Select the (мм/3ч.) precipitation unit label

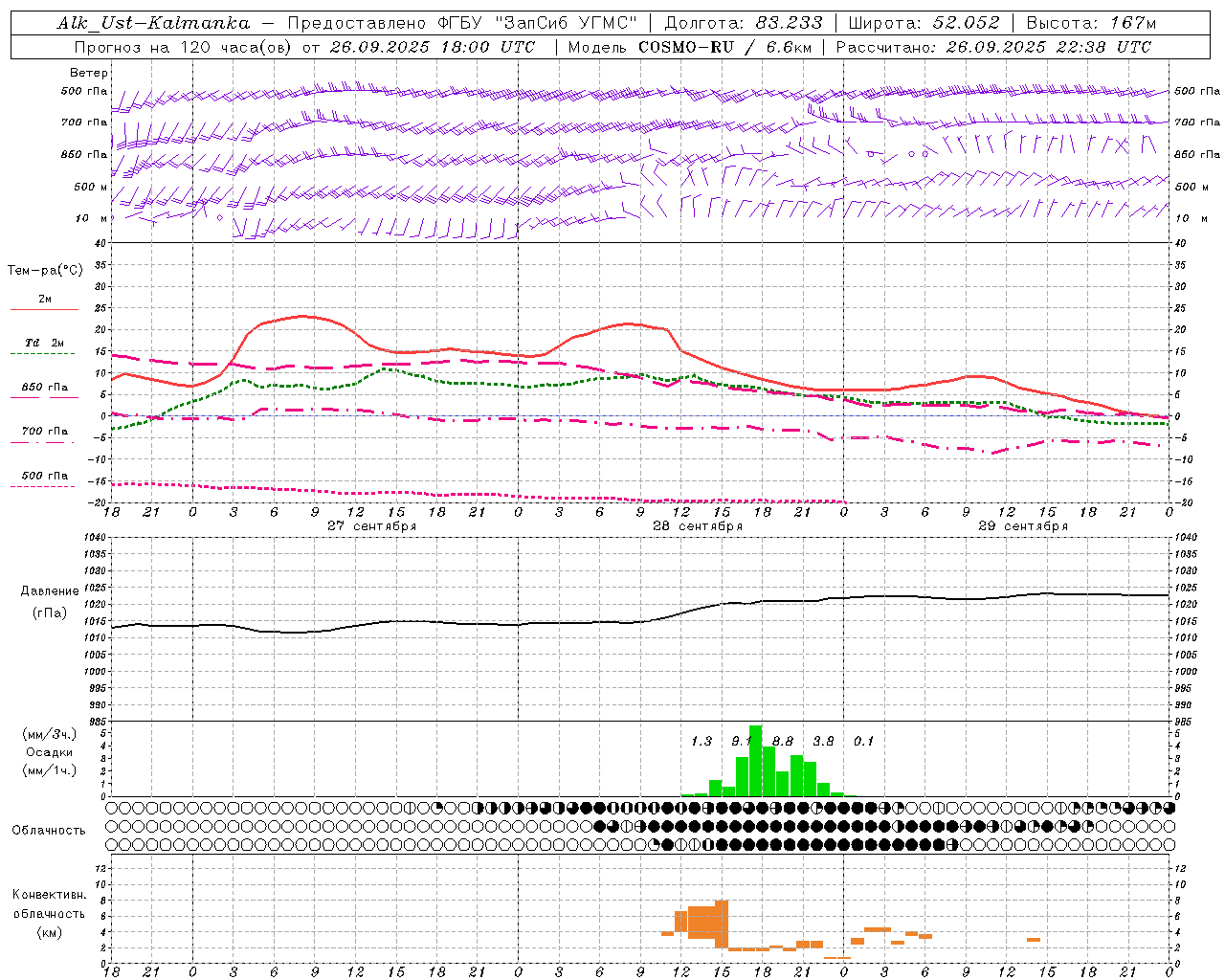50,734
